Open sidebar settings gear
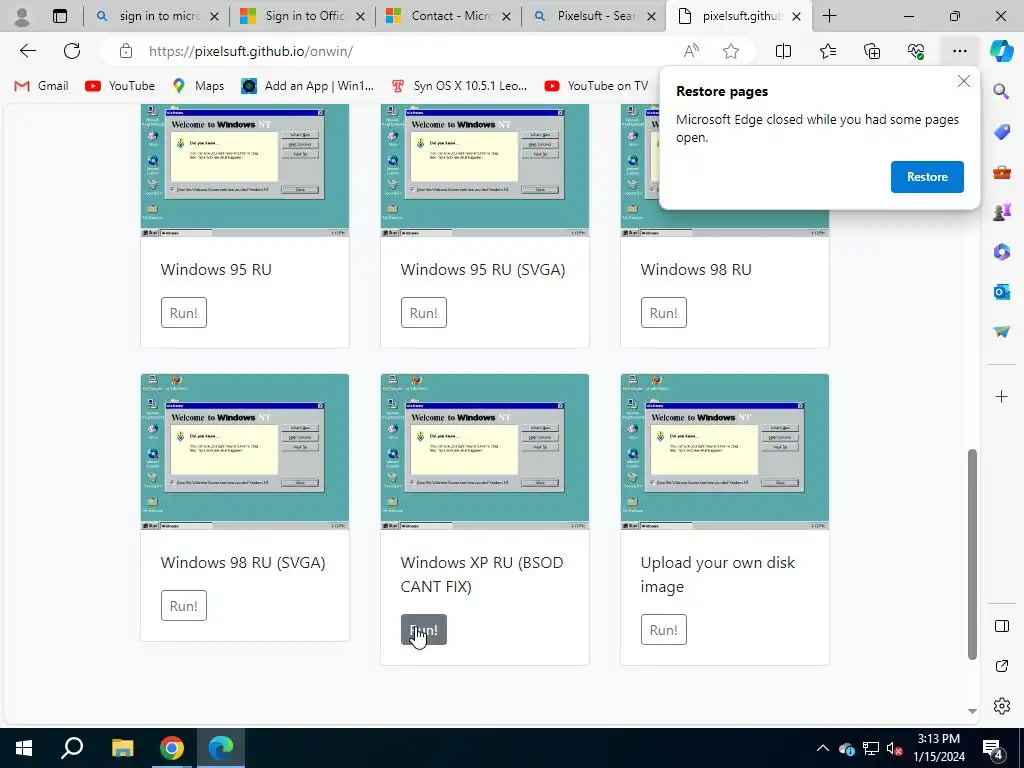Image resolution: width=1024 pixels, height=768 pixels. pyautogui.click(x=1001, y=706)
